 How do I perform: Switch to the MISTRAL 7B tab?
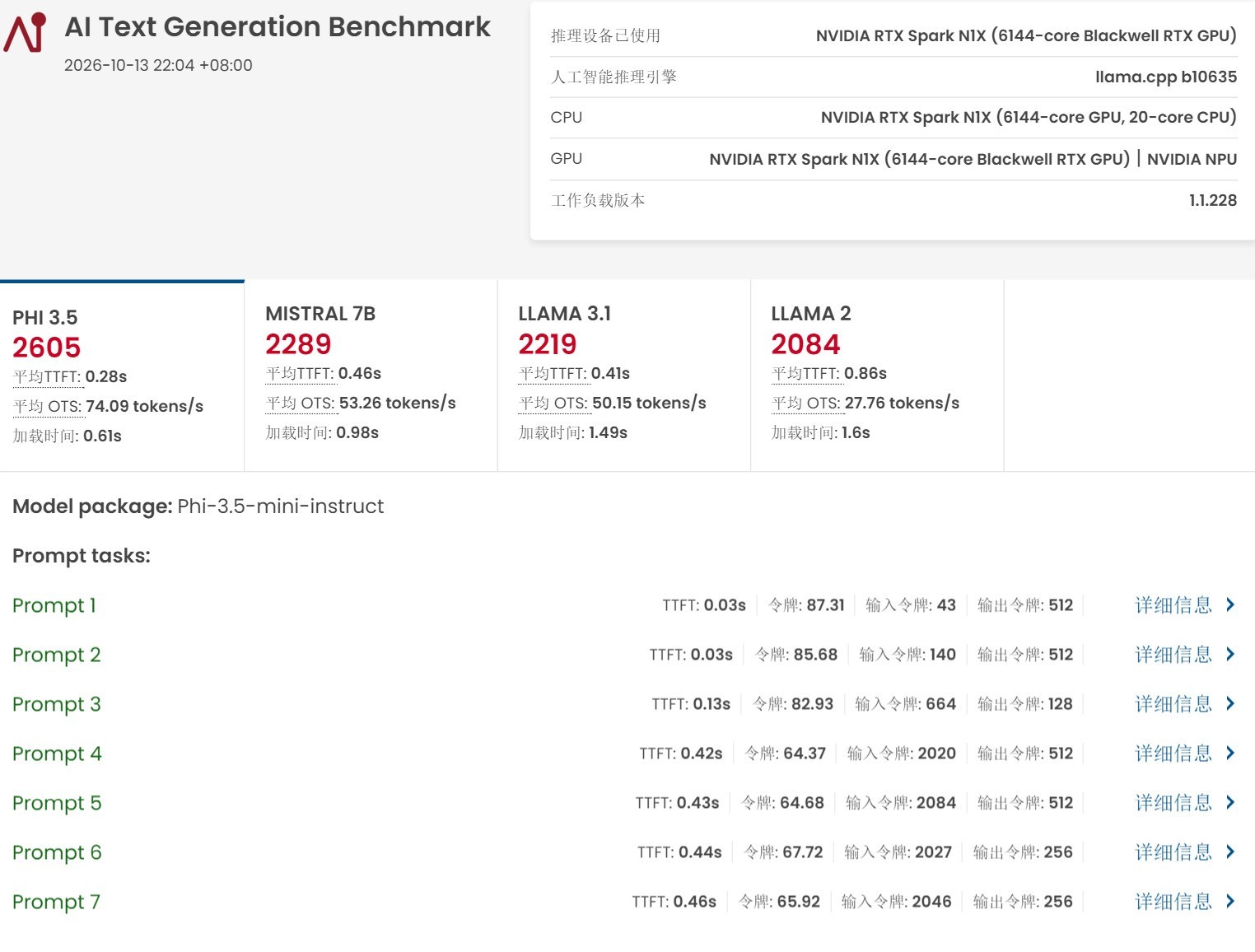pyautogui.click(x=371, y=376)
